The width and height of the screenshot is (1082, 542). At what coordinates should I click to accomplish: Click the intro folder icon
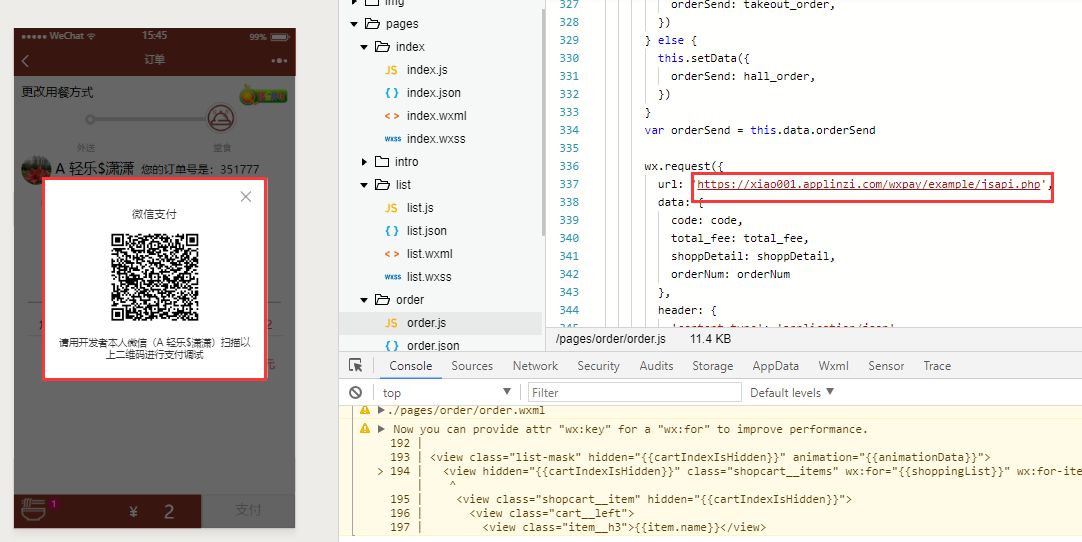(x=382, y=162)
